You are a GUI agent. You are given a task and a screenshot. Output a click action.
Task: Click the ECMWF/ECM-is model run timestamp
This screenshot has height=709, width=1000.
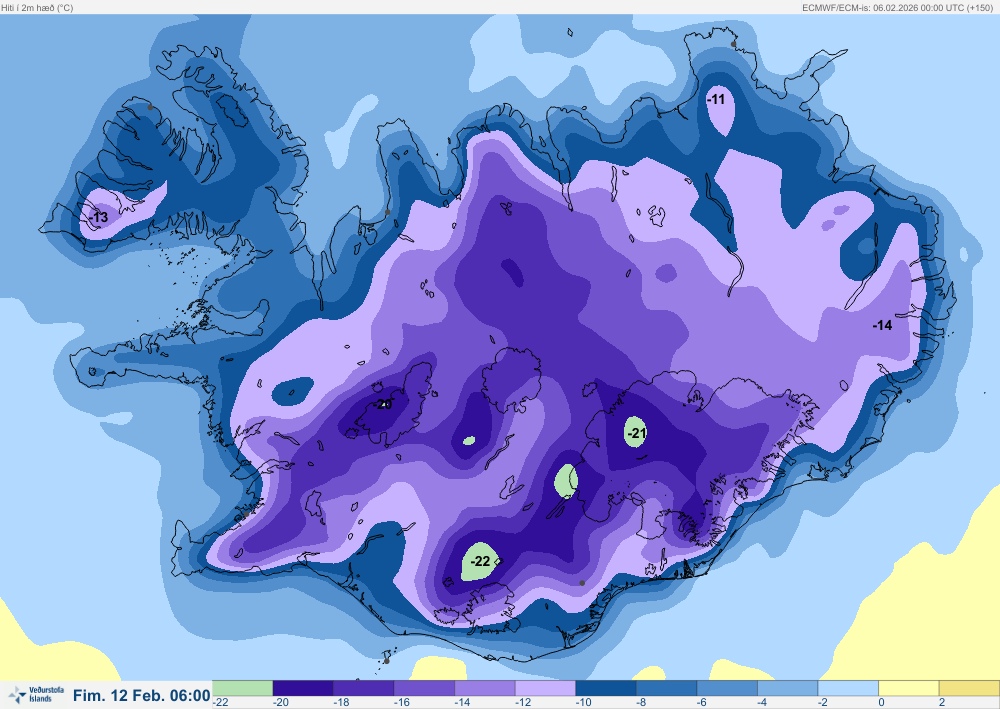pos(897,8)
